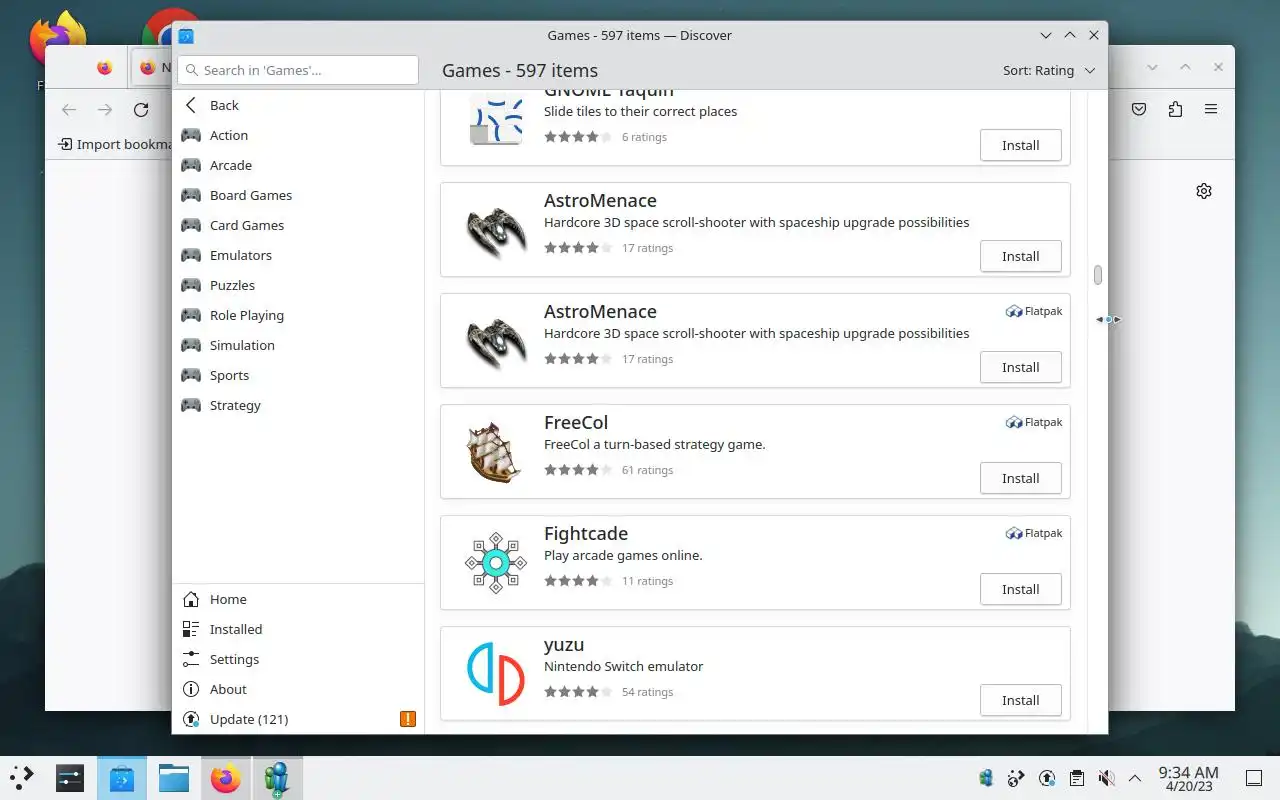Select the Card Games category
The image size is (1280, 800).
point(298,225)
